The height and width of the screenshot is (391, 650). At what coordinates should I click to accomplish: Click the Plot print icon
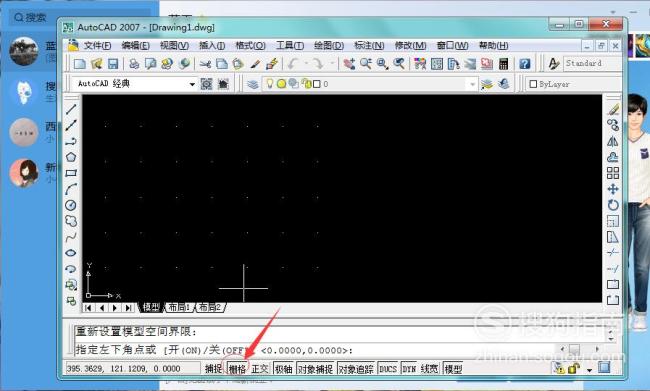click(x=134, y=64)
